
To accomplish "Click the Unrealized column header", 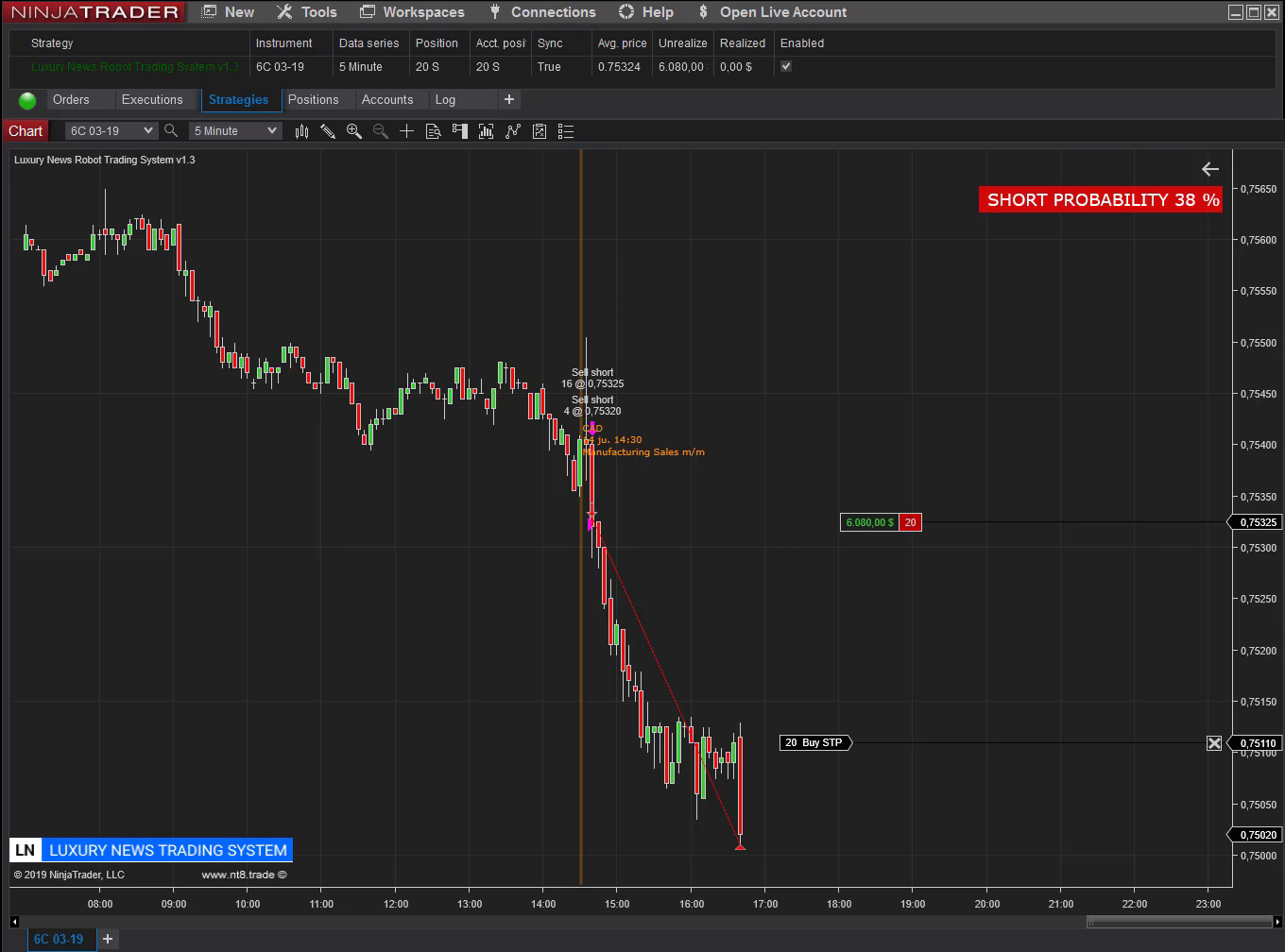I will click(x=683, y=43).
